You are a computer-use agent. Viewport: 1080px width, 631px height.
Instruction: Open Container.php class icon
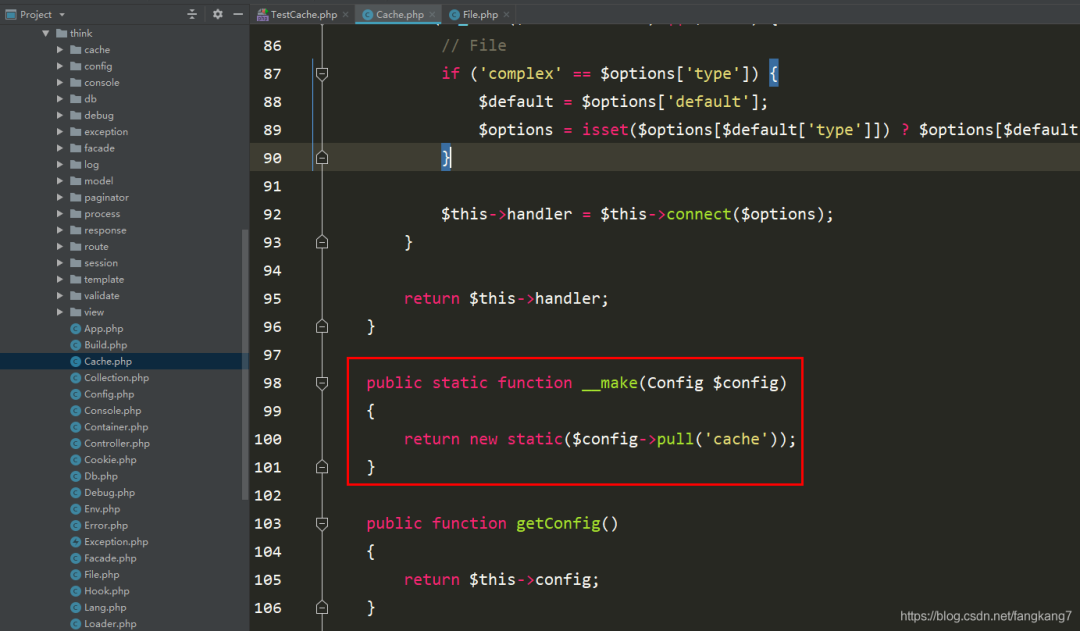76,427
